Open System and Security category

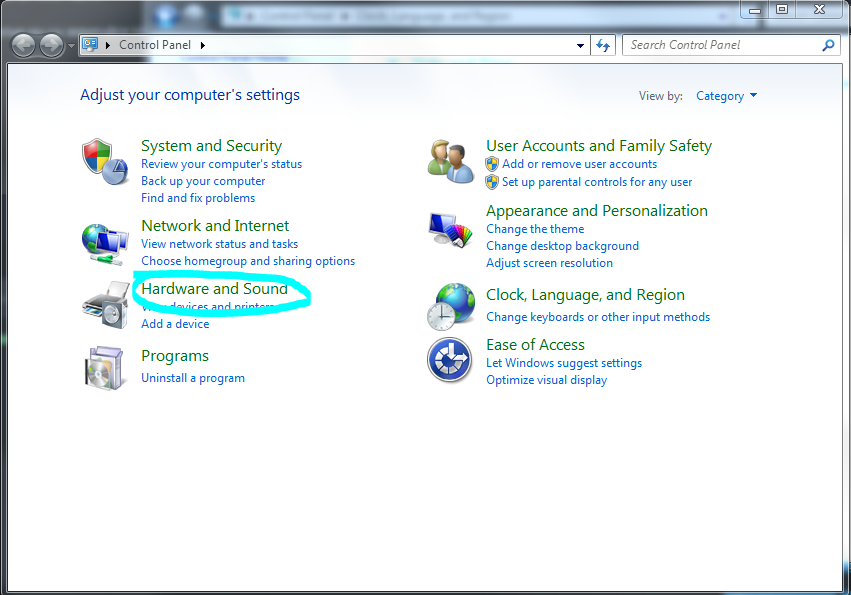[212, 145]
